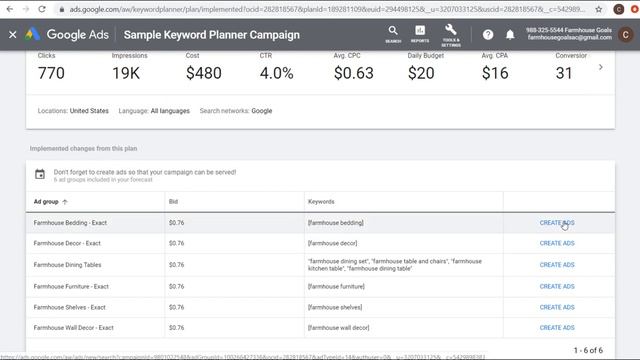
Task: Select the Farmhouse Shelves - Exact ad group
Action: [69, 307]
